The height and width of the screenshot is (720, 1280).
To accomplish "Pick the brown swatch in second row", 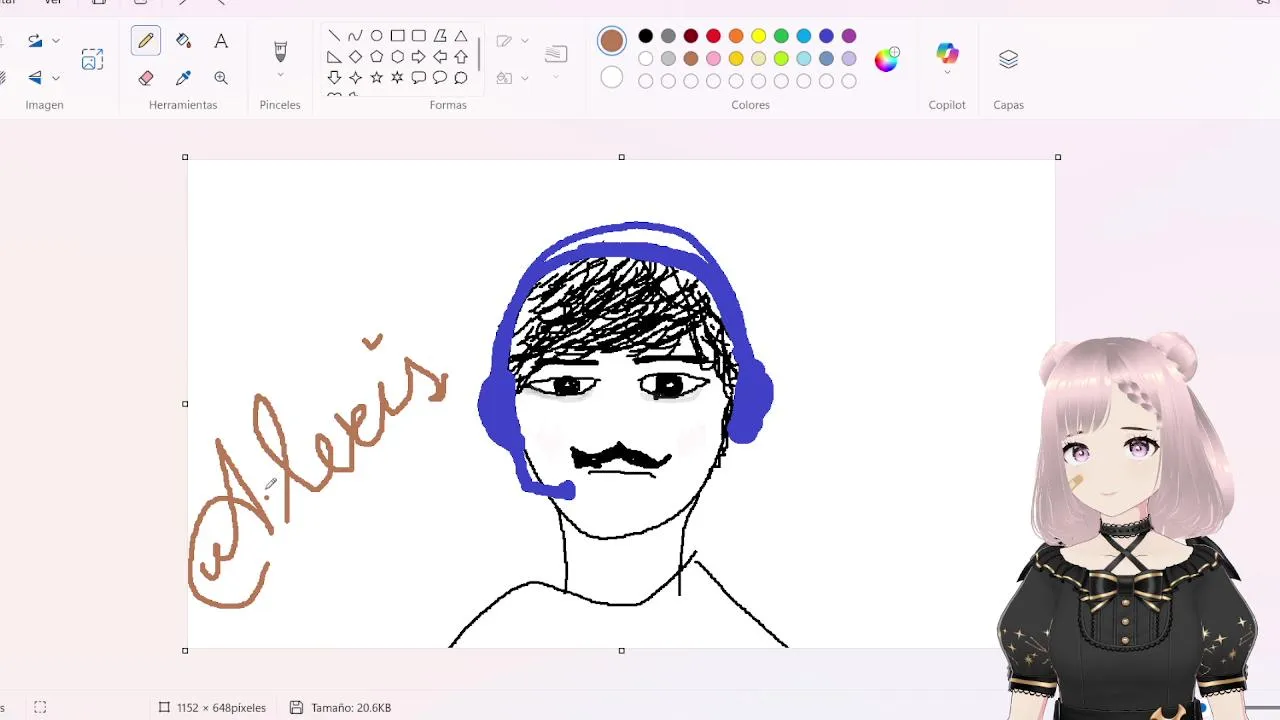I will pos(691,59).
